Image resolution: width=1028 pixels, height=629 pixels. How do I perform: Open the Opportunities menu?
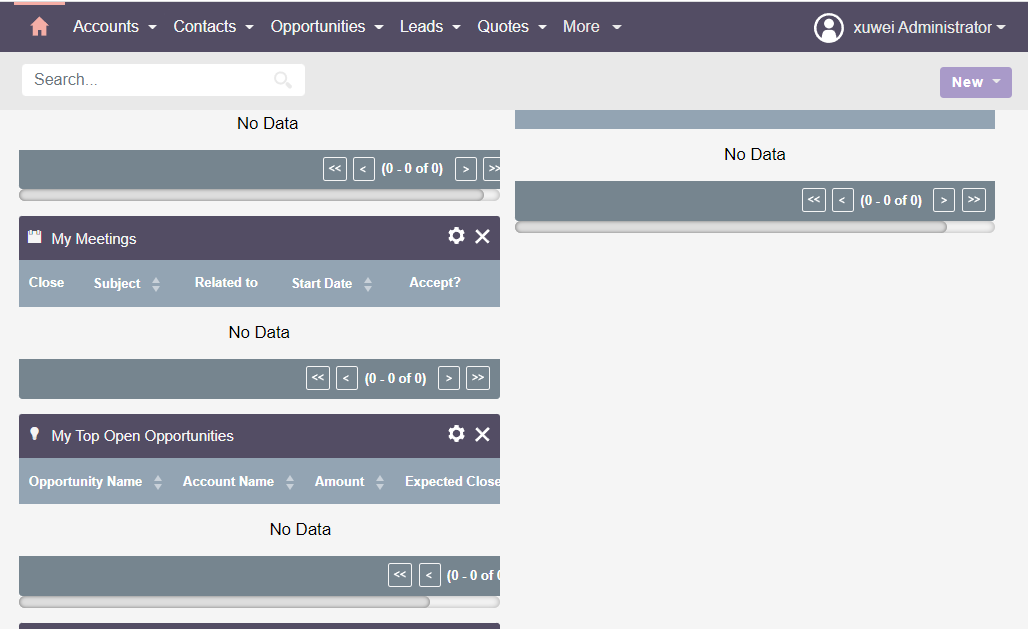(326, 27)
